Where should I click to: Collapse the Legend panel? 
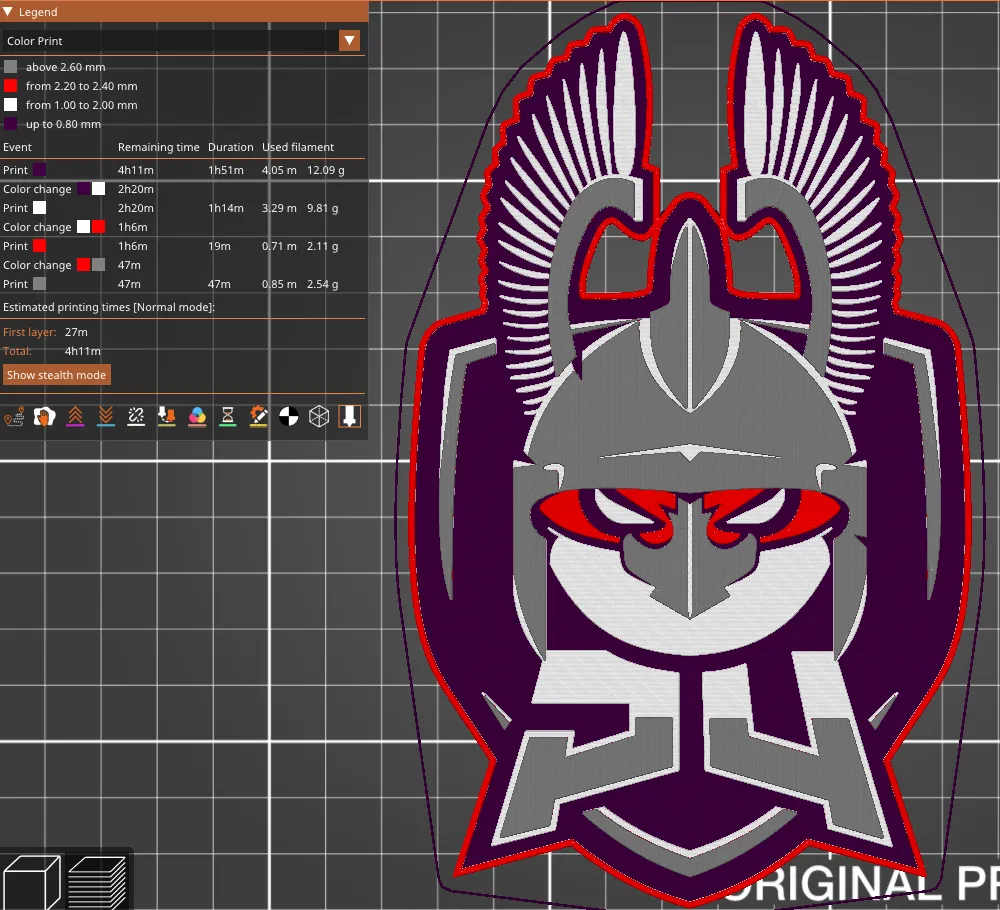(x=8, y=12)
